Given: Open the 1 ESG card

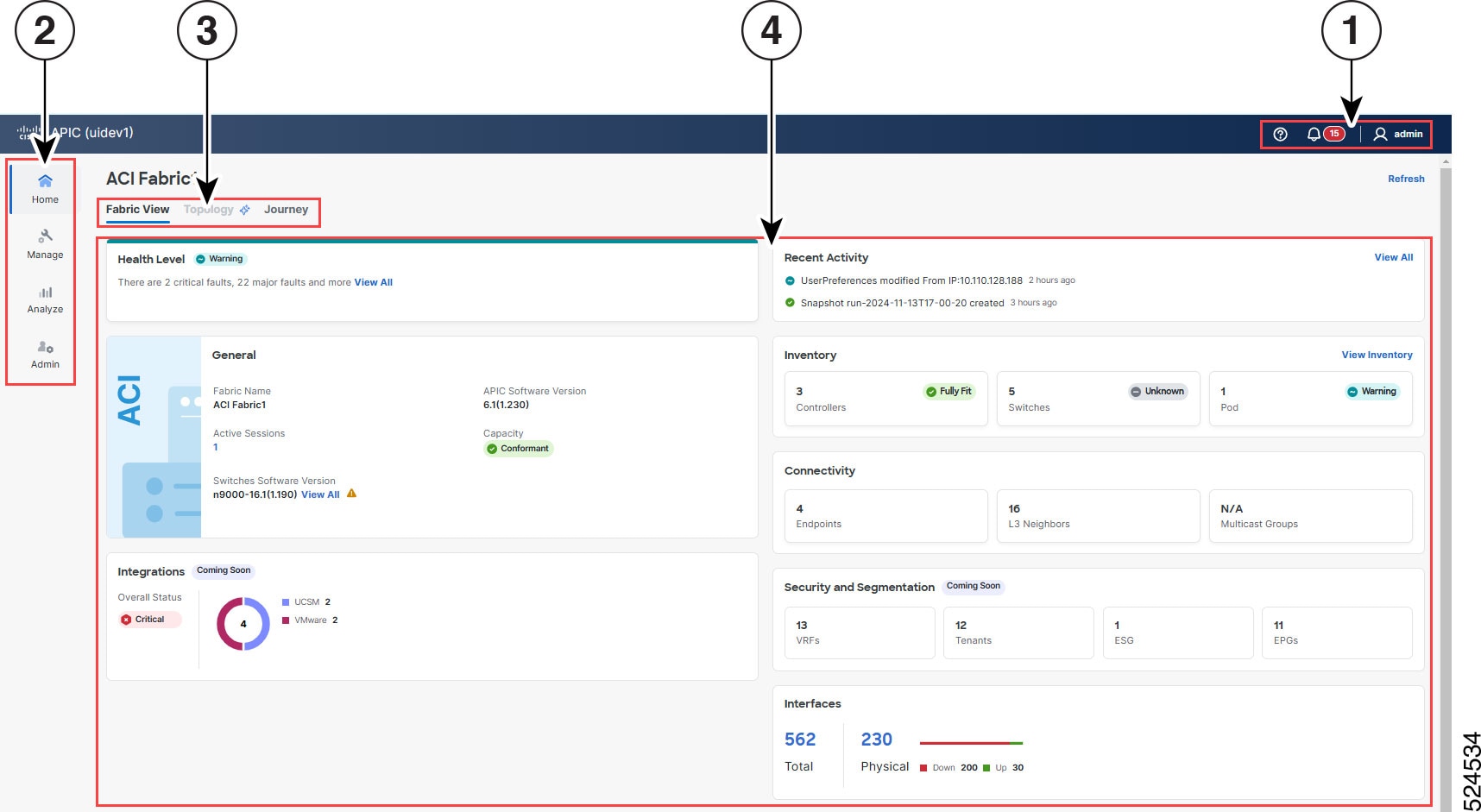Looking at the screenshot, I should click(x=1178, y=633).
